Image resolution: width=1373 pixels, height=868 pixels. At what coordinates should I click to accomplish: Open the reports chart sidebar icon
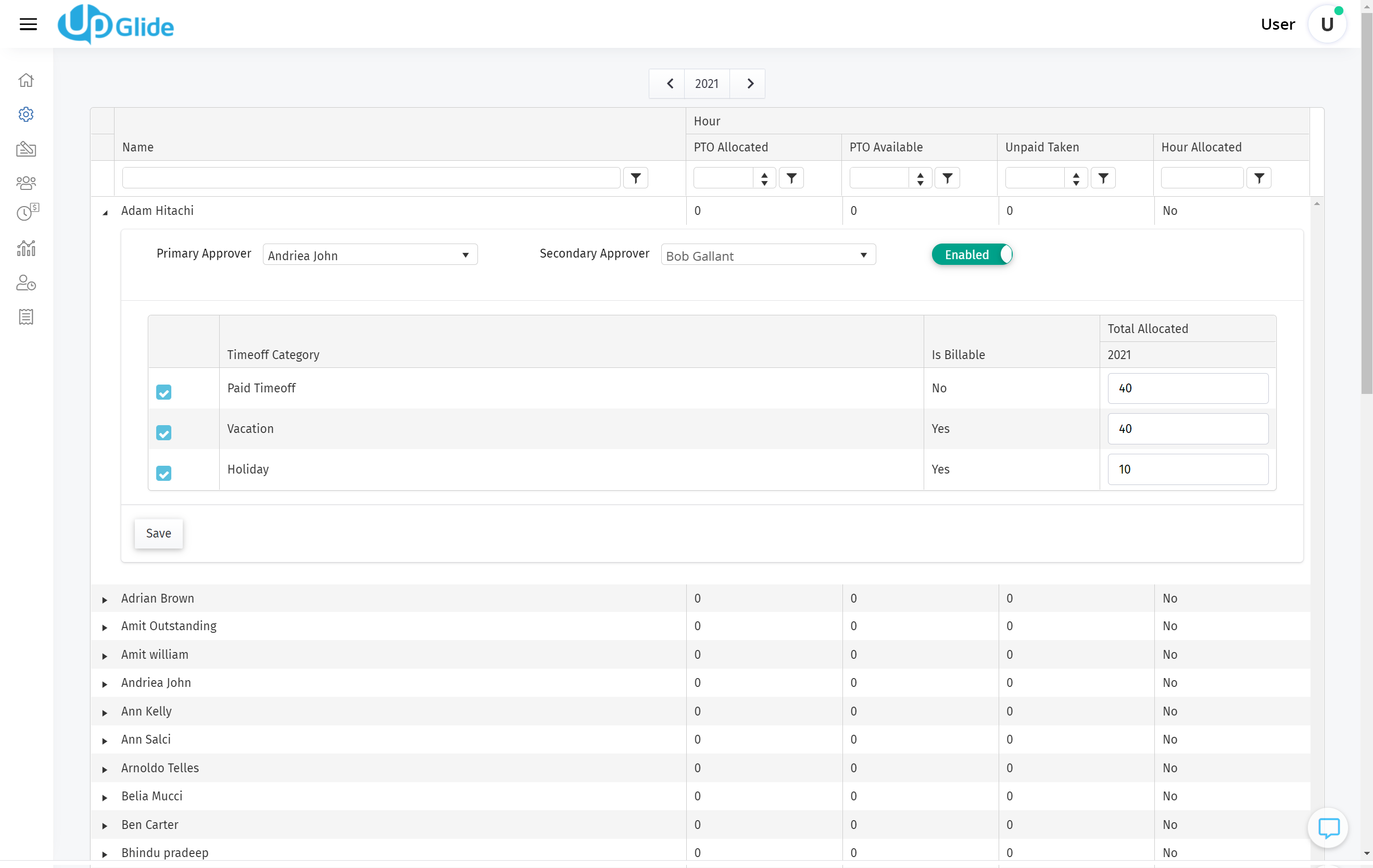26,249
